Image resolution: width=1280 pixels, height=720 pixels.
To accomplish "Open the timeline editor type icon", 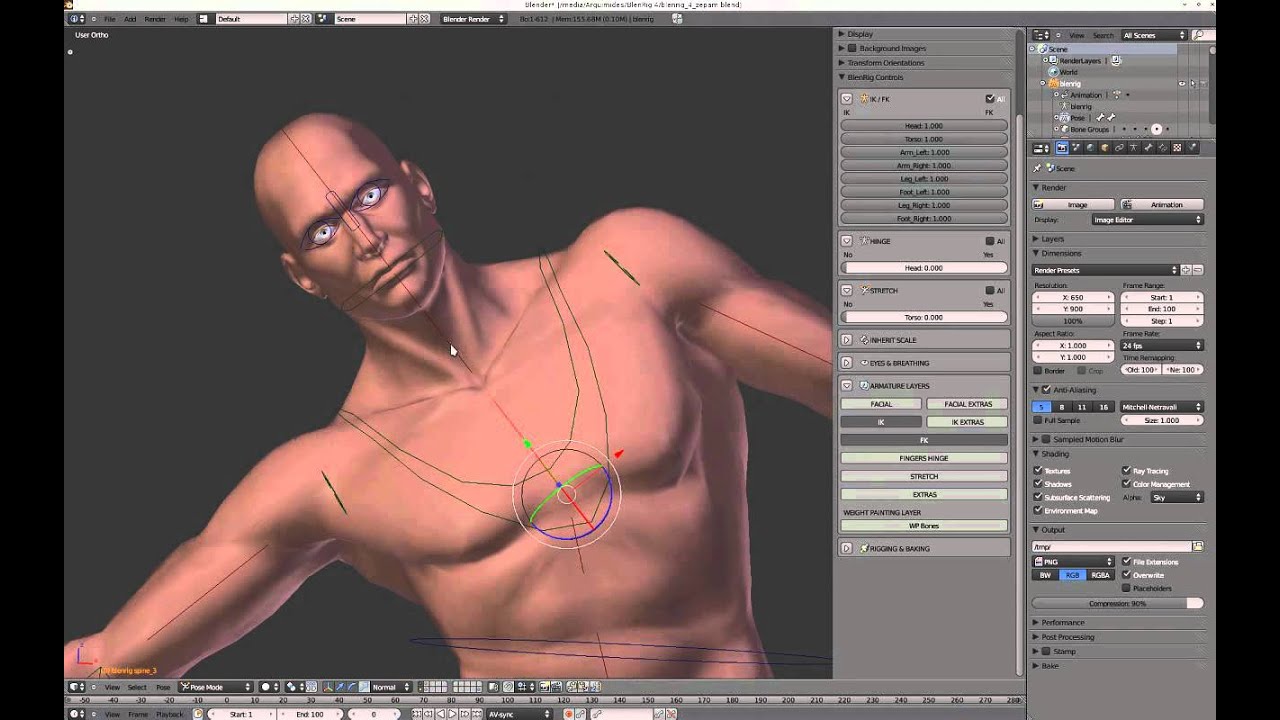I will pos(77,714).
